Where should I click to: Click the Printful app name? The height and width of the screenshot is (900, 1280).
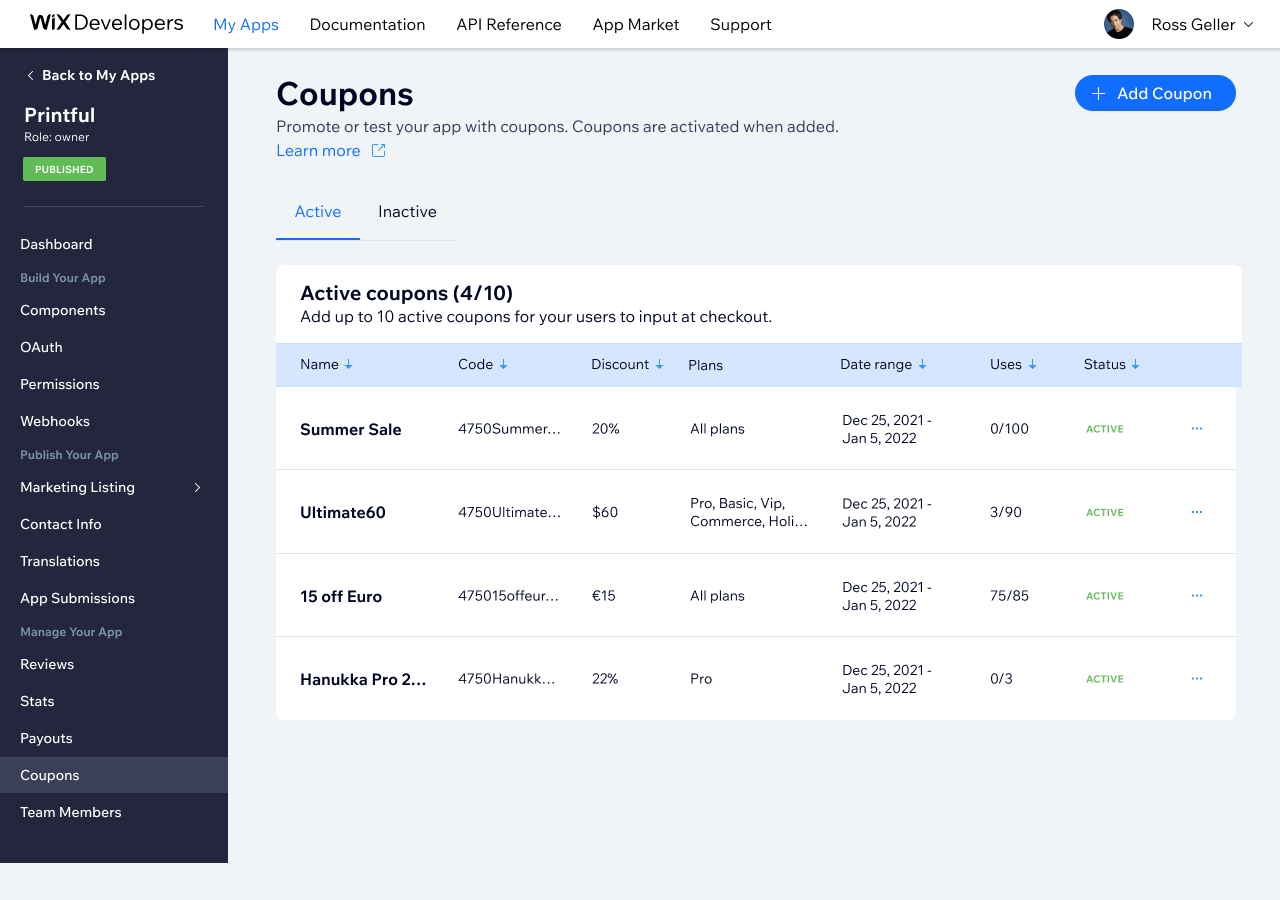pyautogui.click(x=60, y=115)
